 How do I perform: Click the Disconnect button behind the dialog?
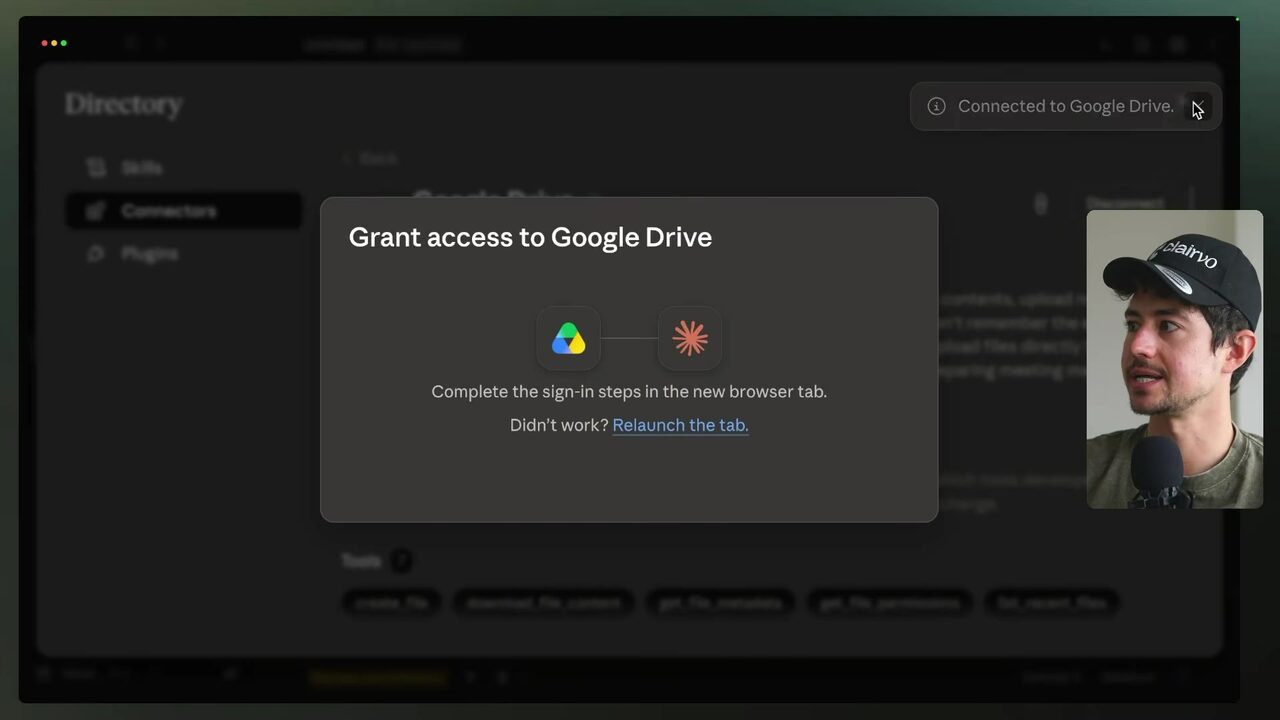click(x=1124, y=203)
